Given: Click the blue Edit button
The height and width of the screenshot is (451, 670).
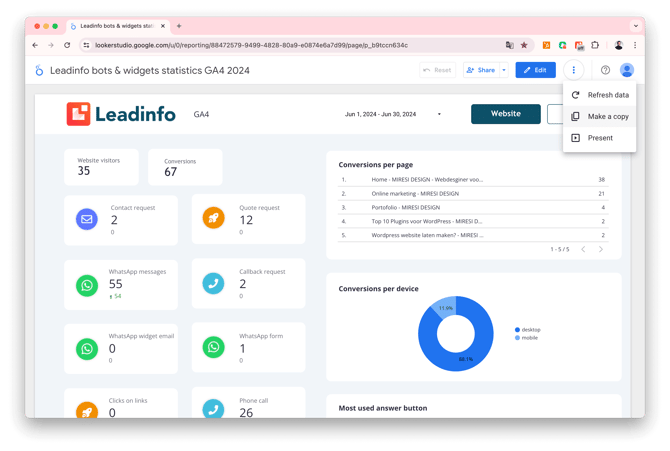Looking at the screenshot, I should coord(535,70).
